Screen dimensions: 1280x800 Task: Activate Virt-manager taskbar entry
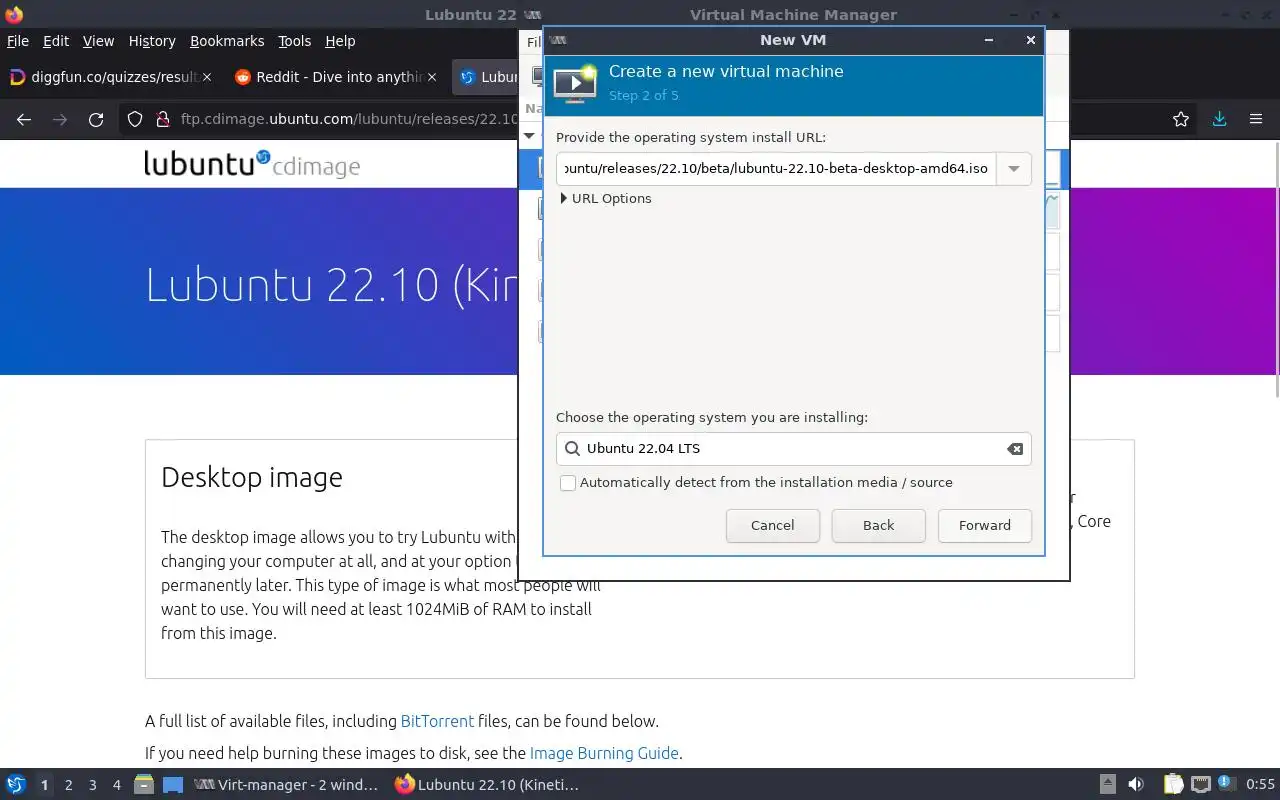pyautogui.click(x=287, y=785)
